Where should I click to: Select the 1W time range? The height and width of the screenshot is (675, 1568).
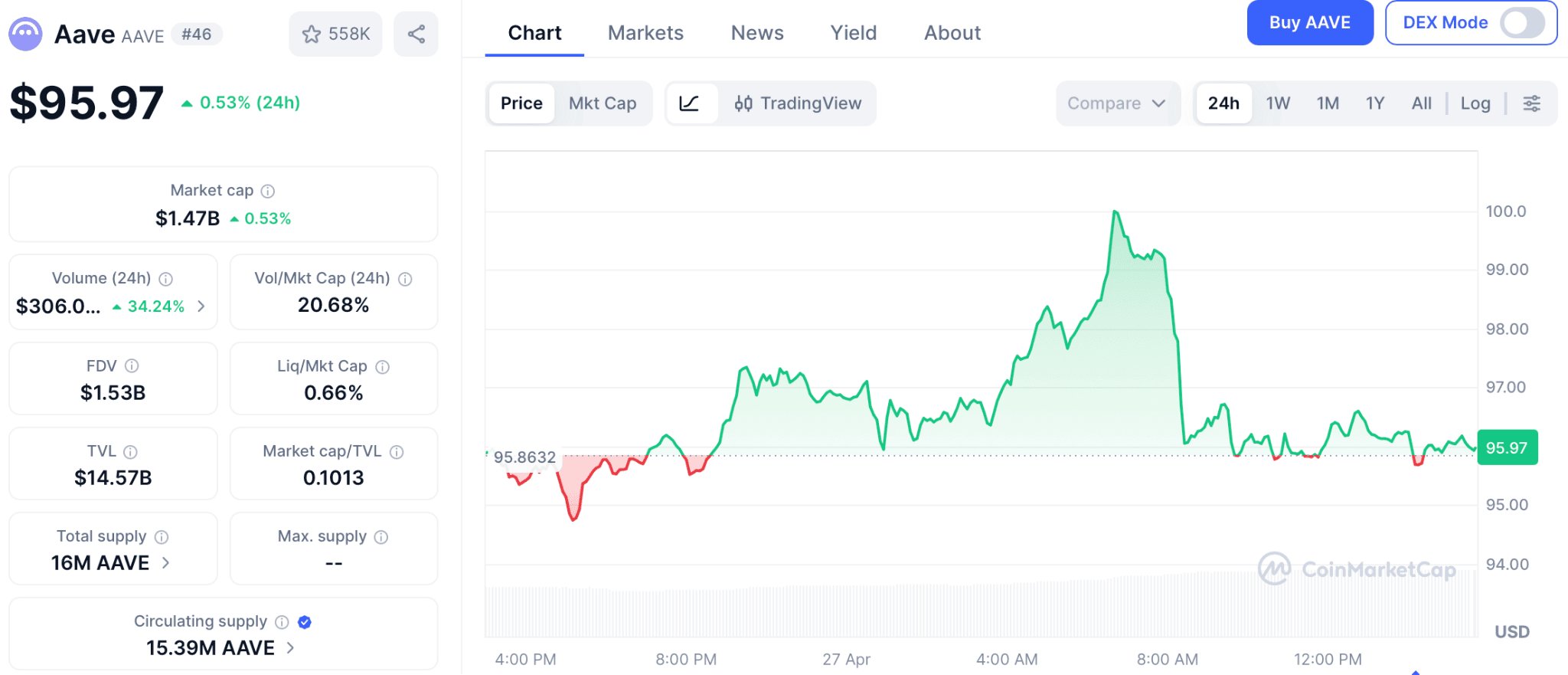coord(1278,103)
